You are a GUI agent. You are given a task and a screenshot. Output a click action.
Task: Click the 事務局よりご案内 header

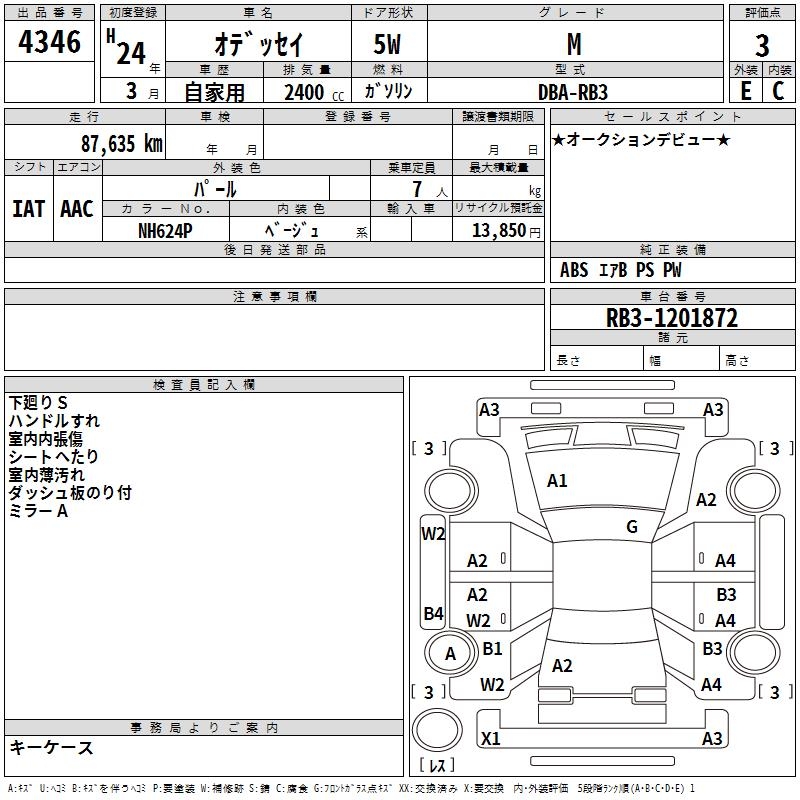204,728
